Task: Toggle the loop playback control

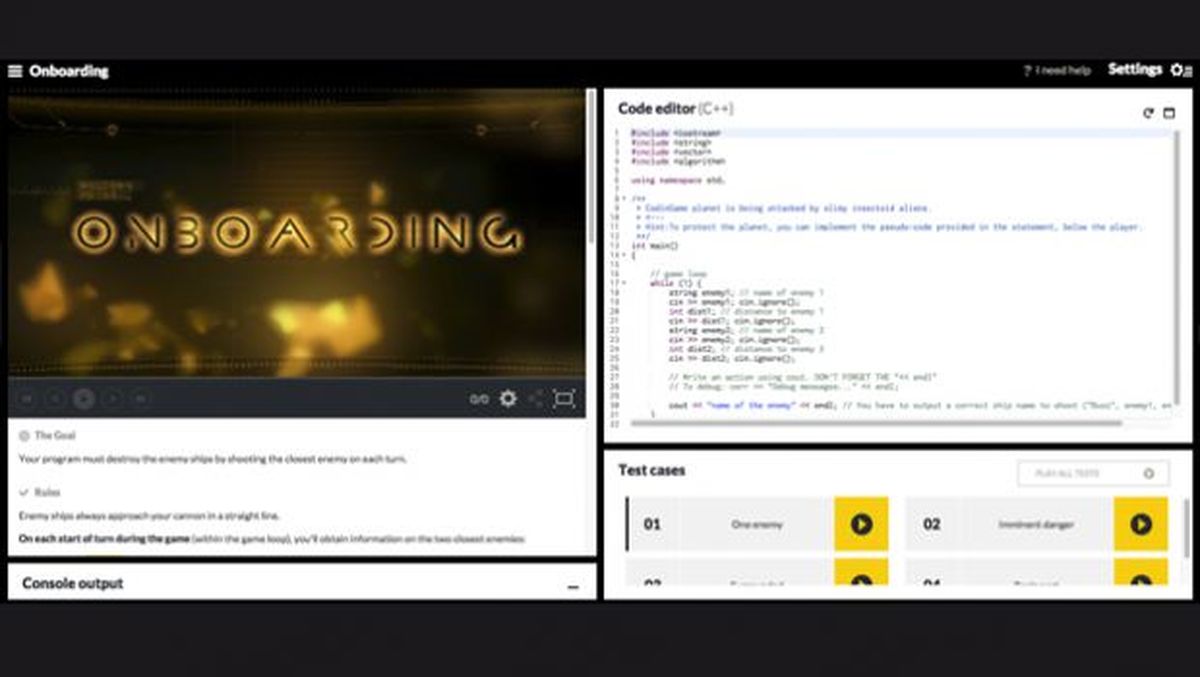Action: pyautogui.click(x=477, y=398)
